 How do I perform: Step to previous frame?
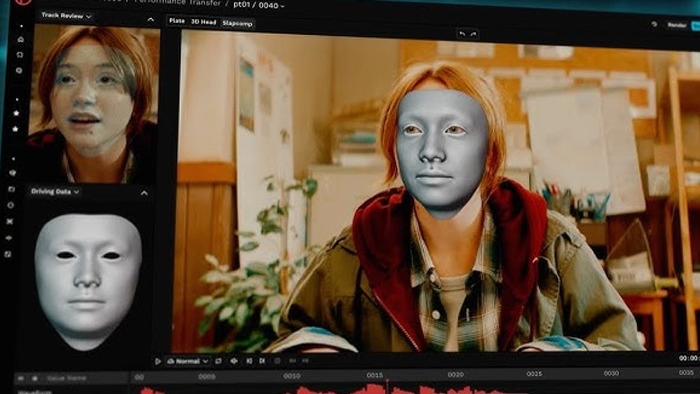pos(249,361)
